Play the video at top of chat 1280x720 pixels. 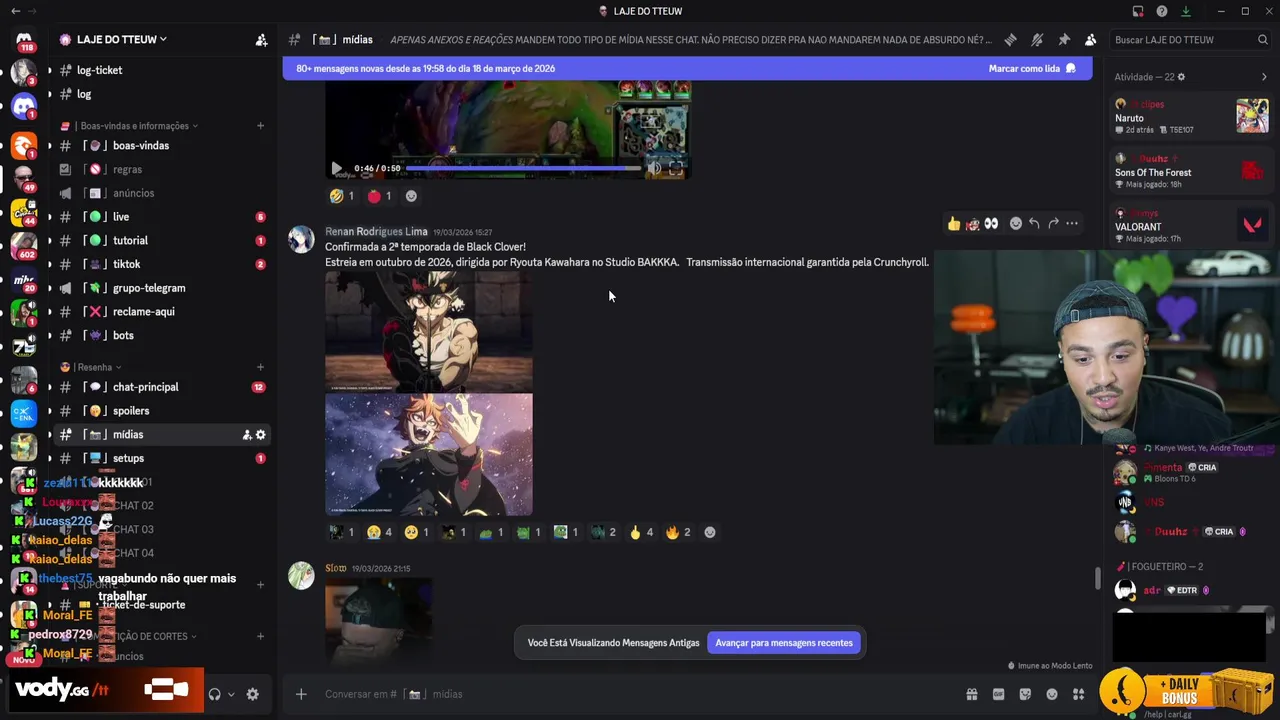tap(337, 169)
